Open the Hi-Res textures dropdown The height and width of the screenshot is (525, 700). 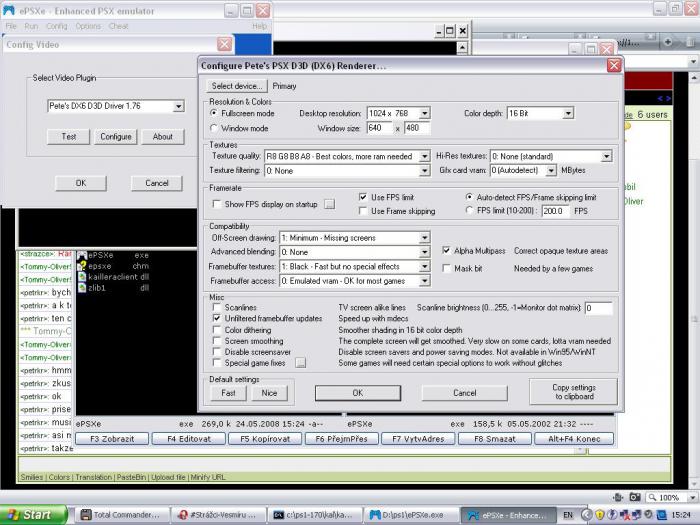pos(606,156)
